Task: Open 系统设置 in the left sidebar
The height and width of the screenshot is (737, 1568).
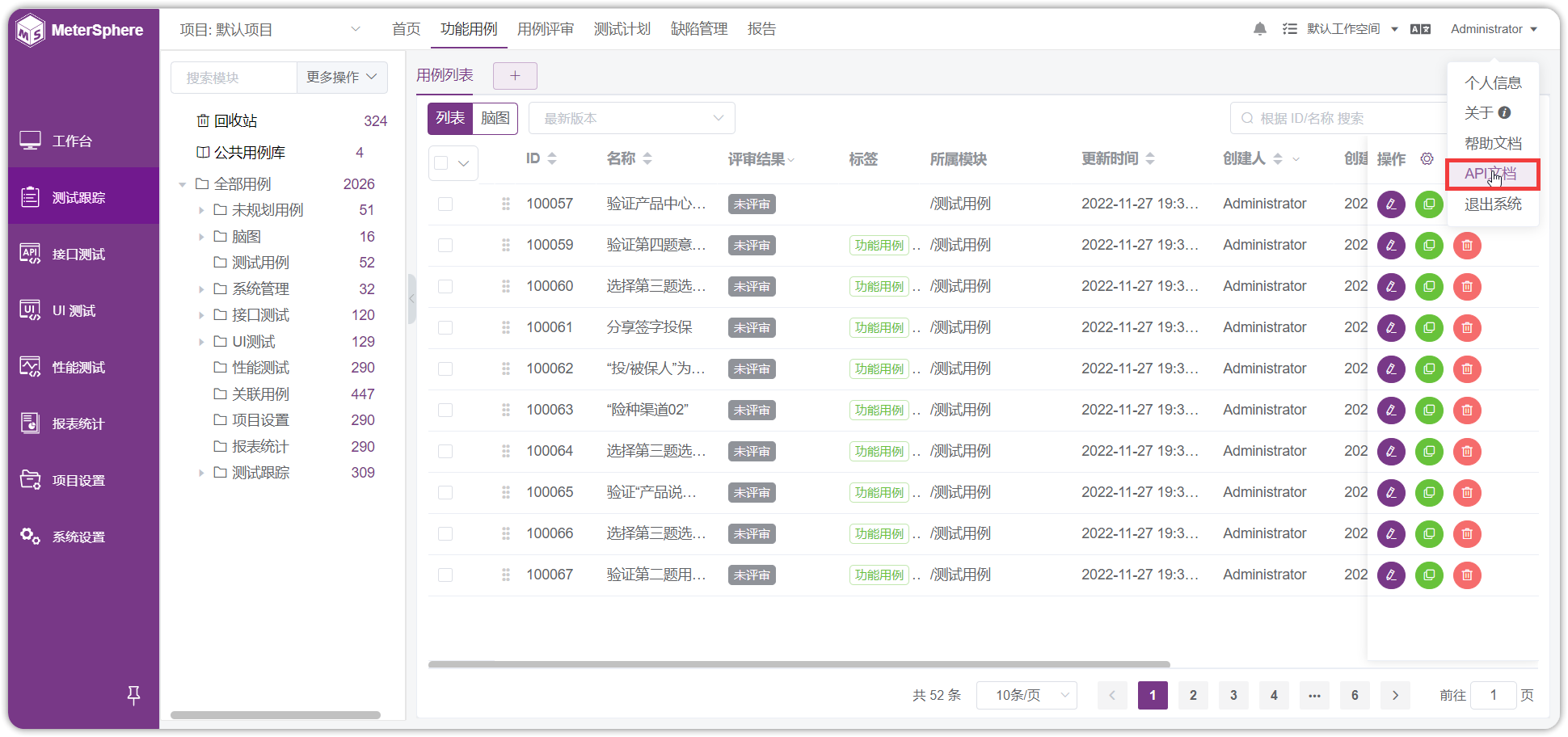Action: [83, 537]
